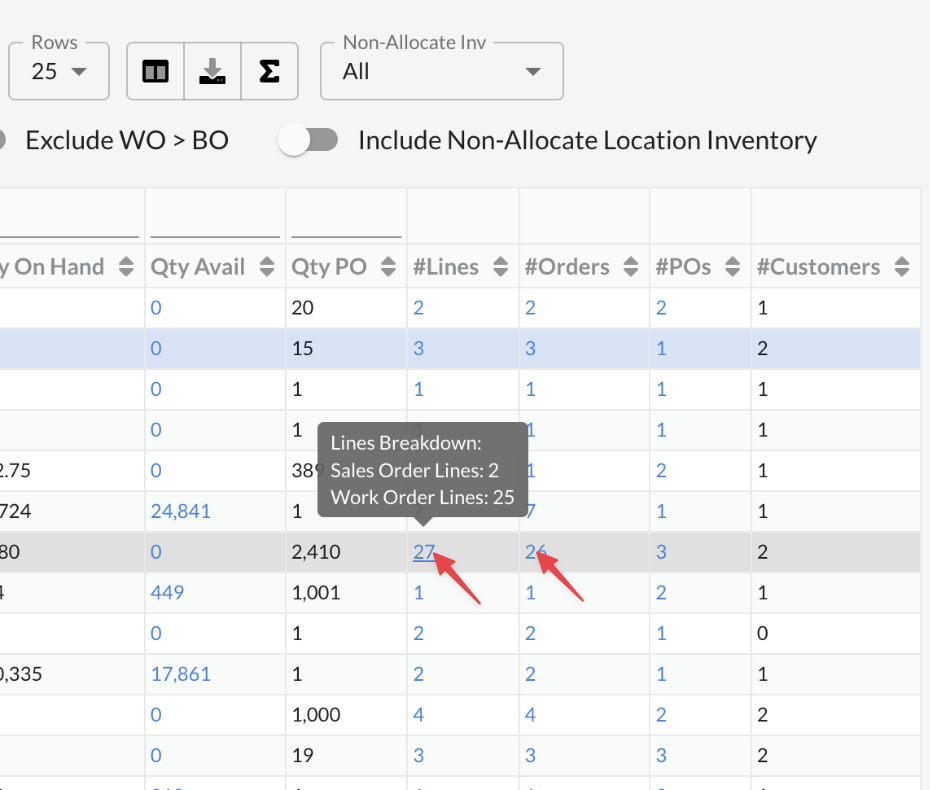Click the Qty PO filter field
The image size is (930, 790).
[346, 222]
